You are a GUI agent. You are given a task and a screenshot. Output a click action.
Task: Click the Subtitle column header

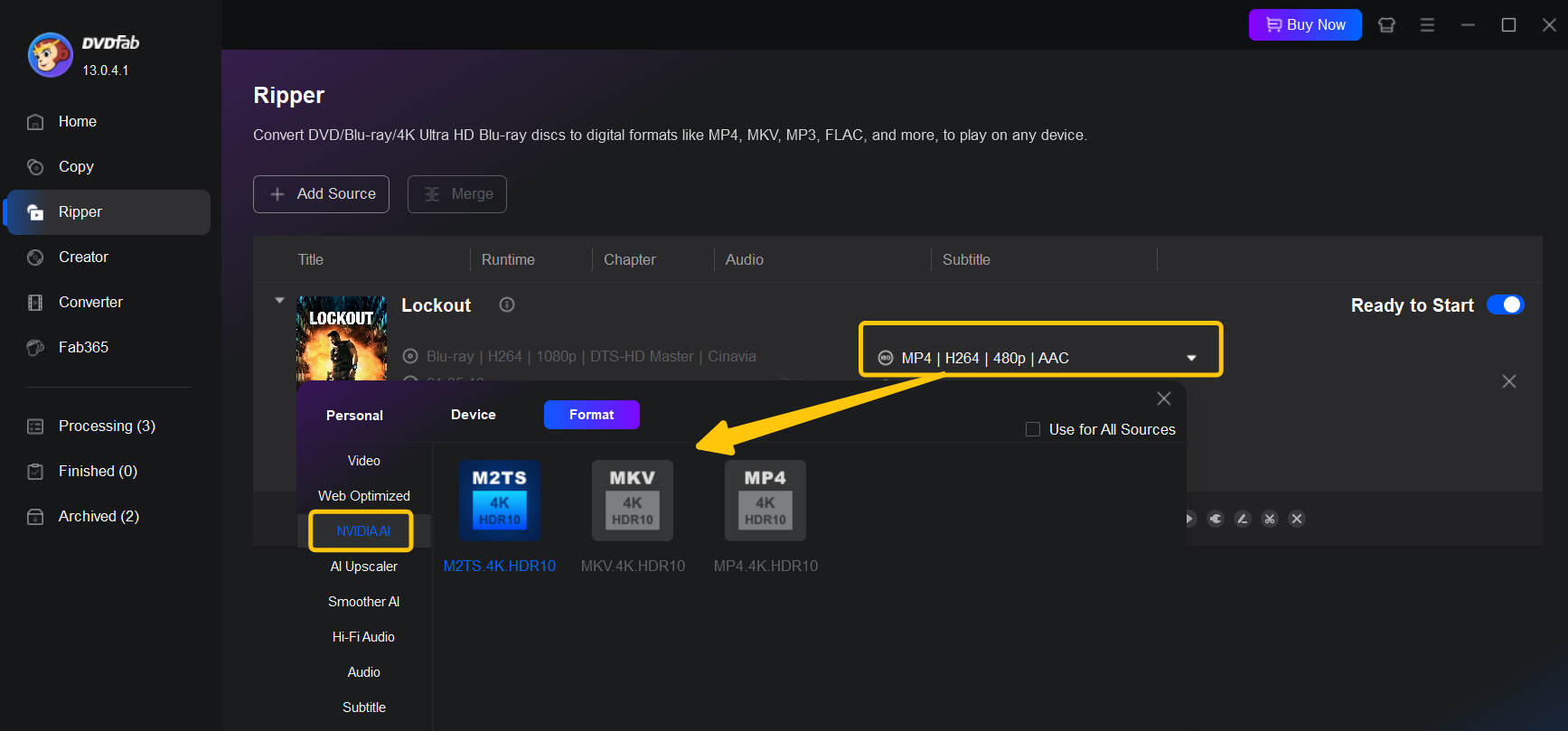coord(966,259)
